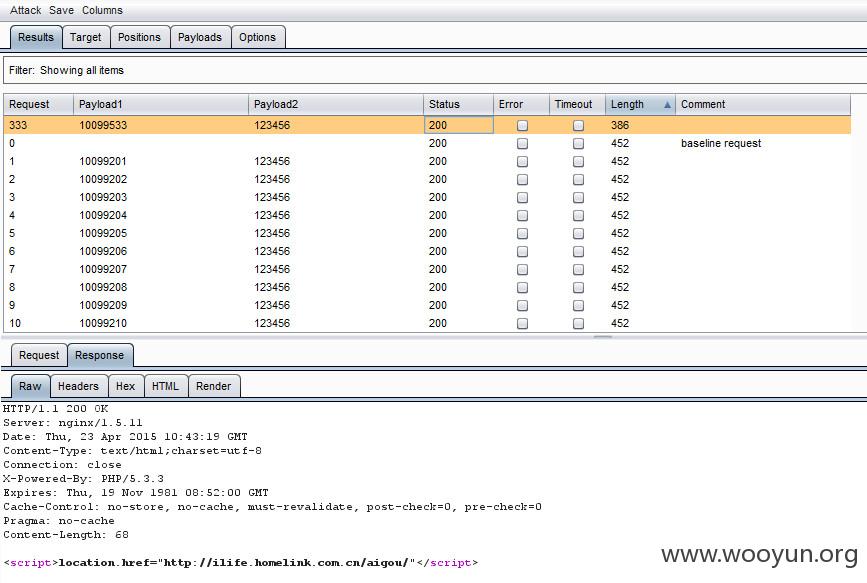Screen dimensions: 867x583
Task: Toggle Error checkbox for payload 10099209
Action: pos(522,305)
